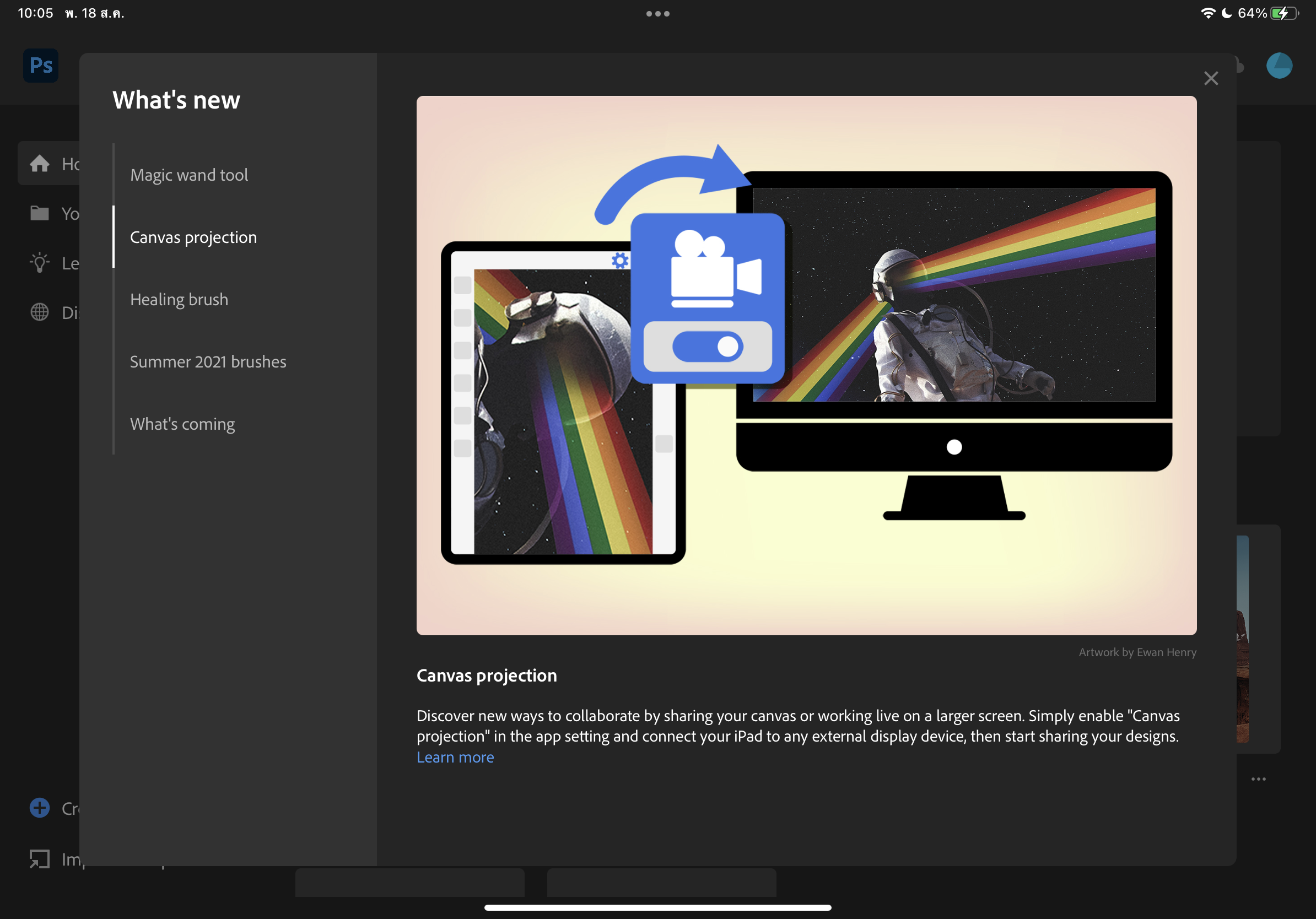The height and width of the screenshot is (919, 1316).
Task: Open the user profile avatar
Action: [x=1279, y=66]
